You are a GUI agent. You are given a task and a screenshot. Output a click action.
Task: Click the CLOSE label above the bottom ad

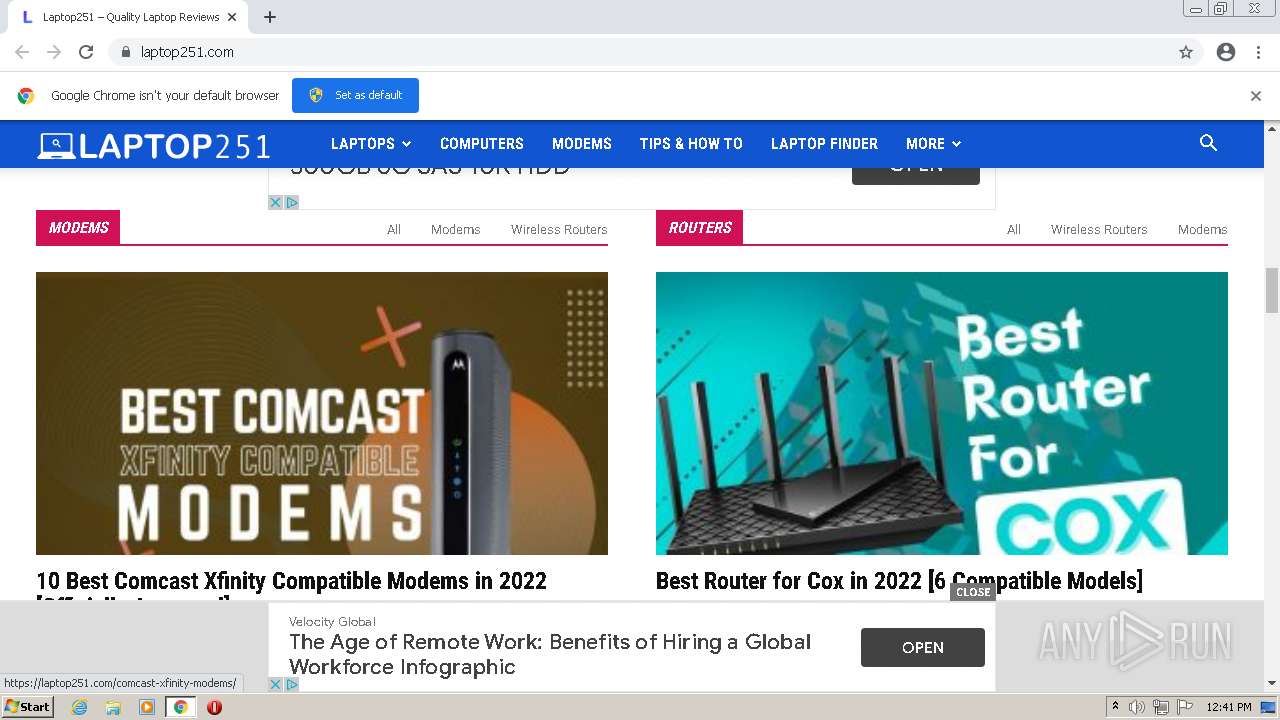973,592
